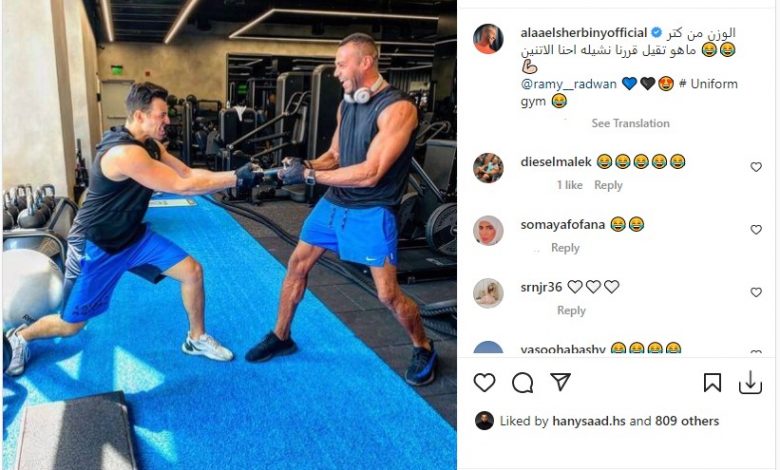The image size is (780, 470).
Task: Like somayafofana's comment heart
Action: [756, 230]
